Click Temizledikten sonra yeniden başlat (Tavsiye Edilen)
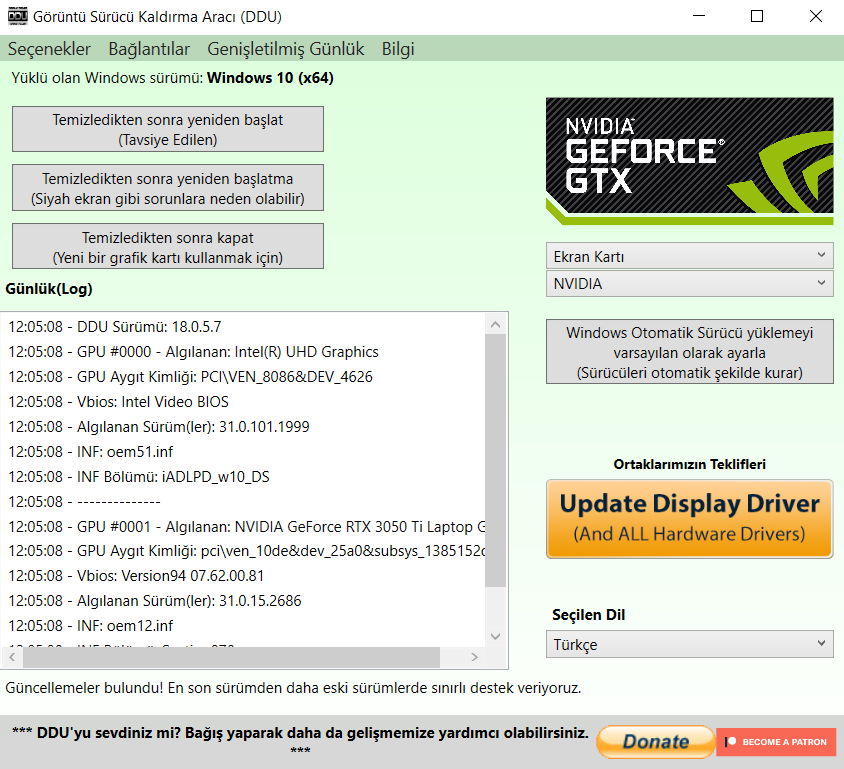The width and height of the screenshot is (844, 769). (168, 129)
